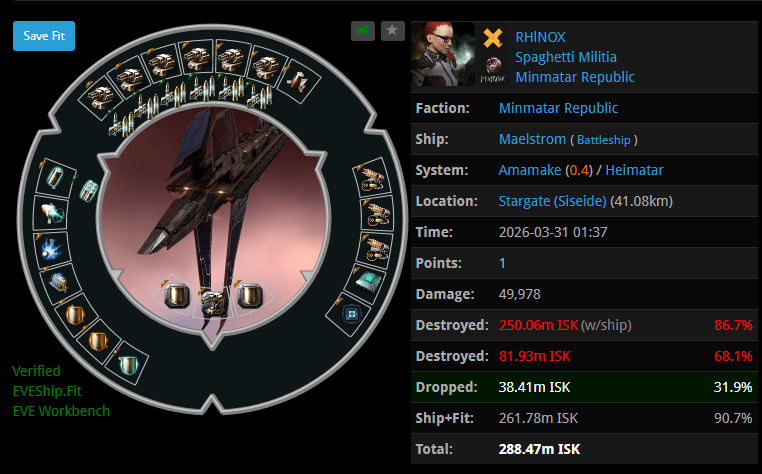Open the Spaghetti Militia corporation link
Image resolution: width=762 pixels, height=474 pixels.
(566, 57)
